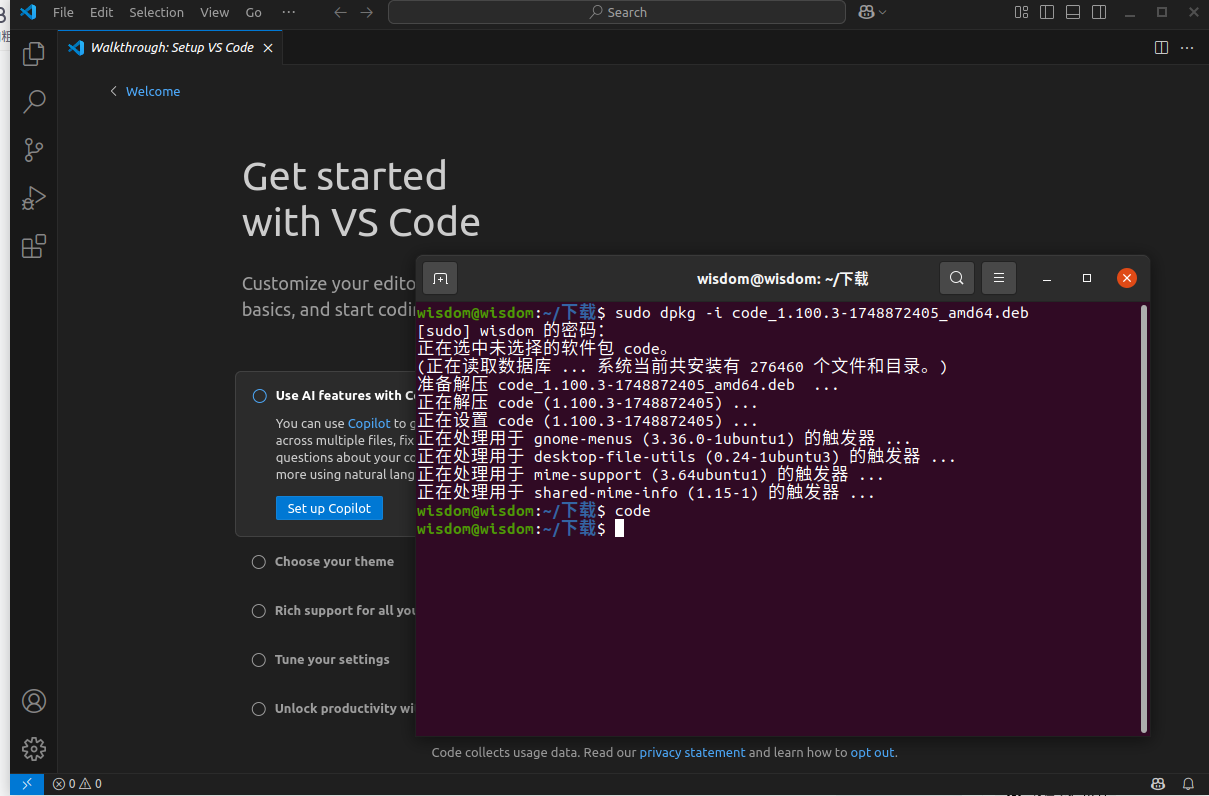Toggle the Primary Side Bar
The width and height of the screenshot is (1209, 796).
1047,12
